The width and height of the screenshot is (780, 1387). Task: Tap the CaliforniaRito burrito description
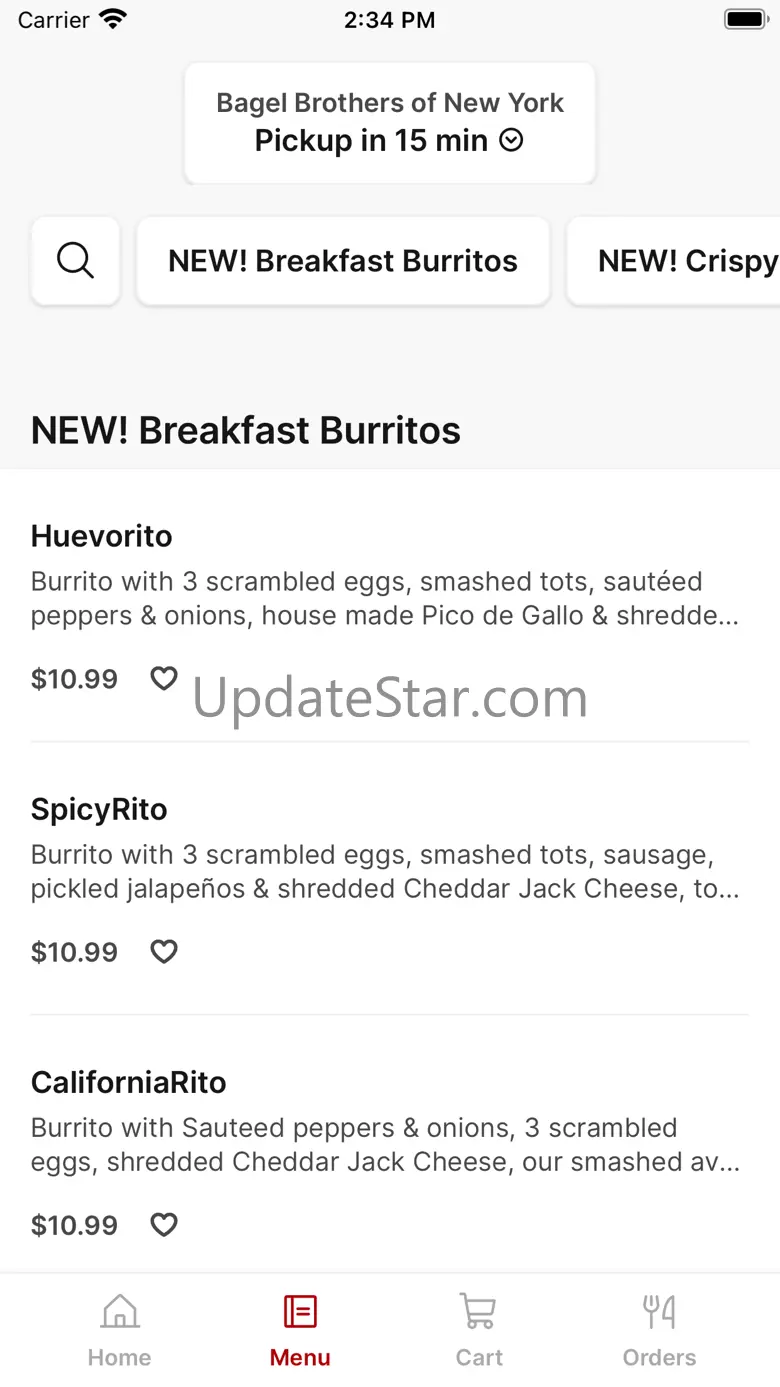385,1144
